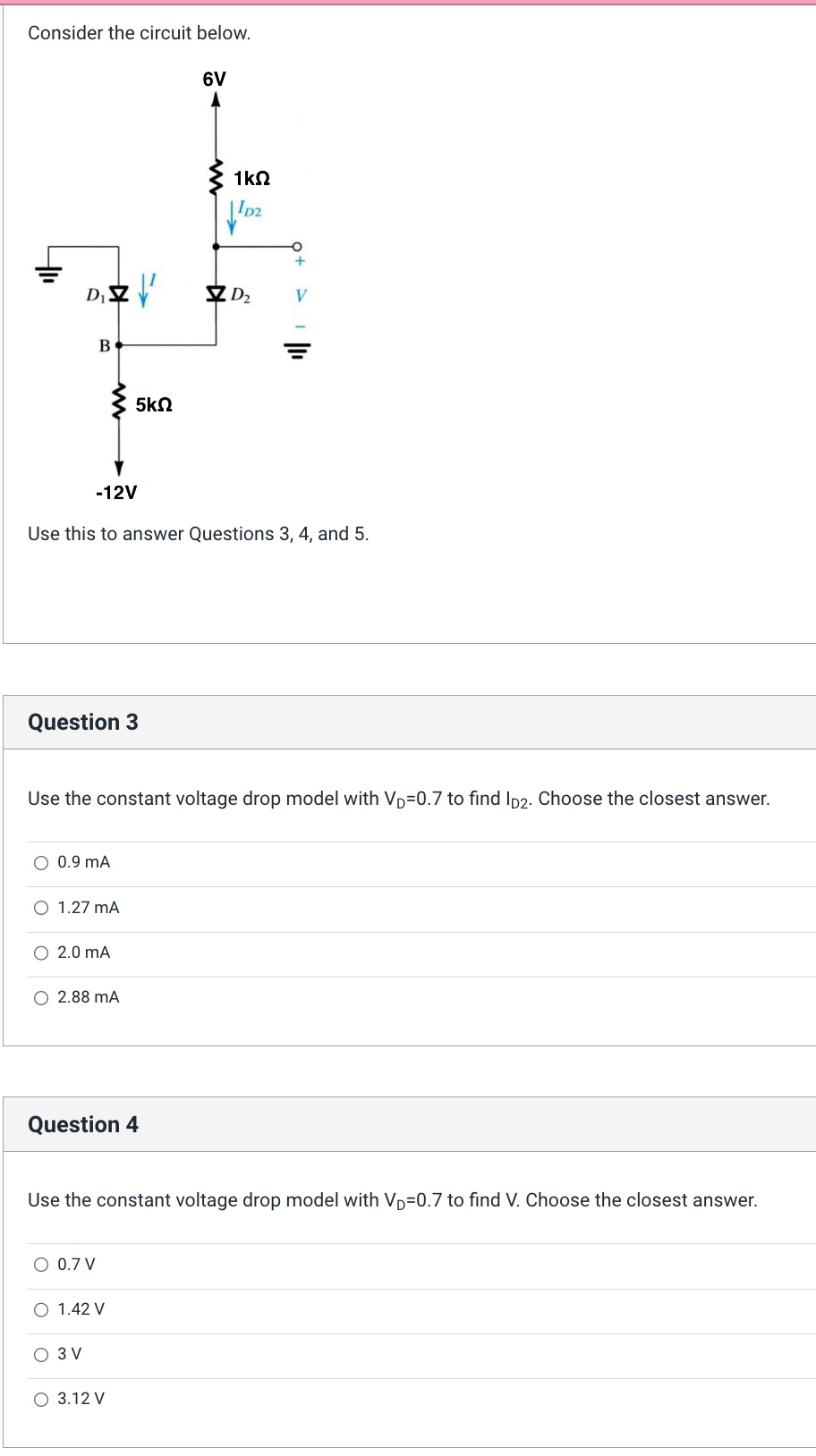
Task: Choose the 1.42 V answer option
Action: [41, 1308]
